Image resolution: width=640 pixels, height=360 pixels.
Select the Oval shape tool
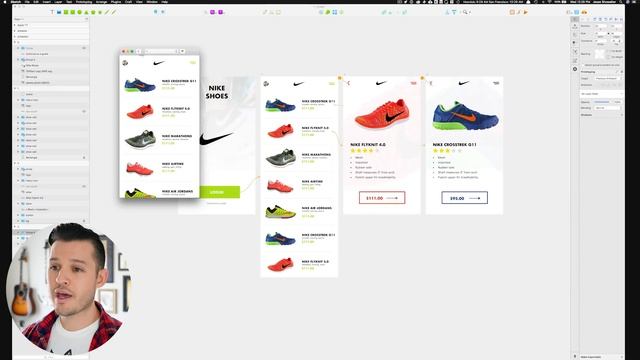[80, 12]
